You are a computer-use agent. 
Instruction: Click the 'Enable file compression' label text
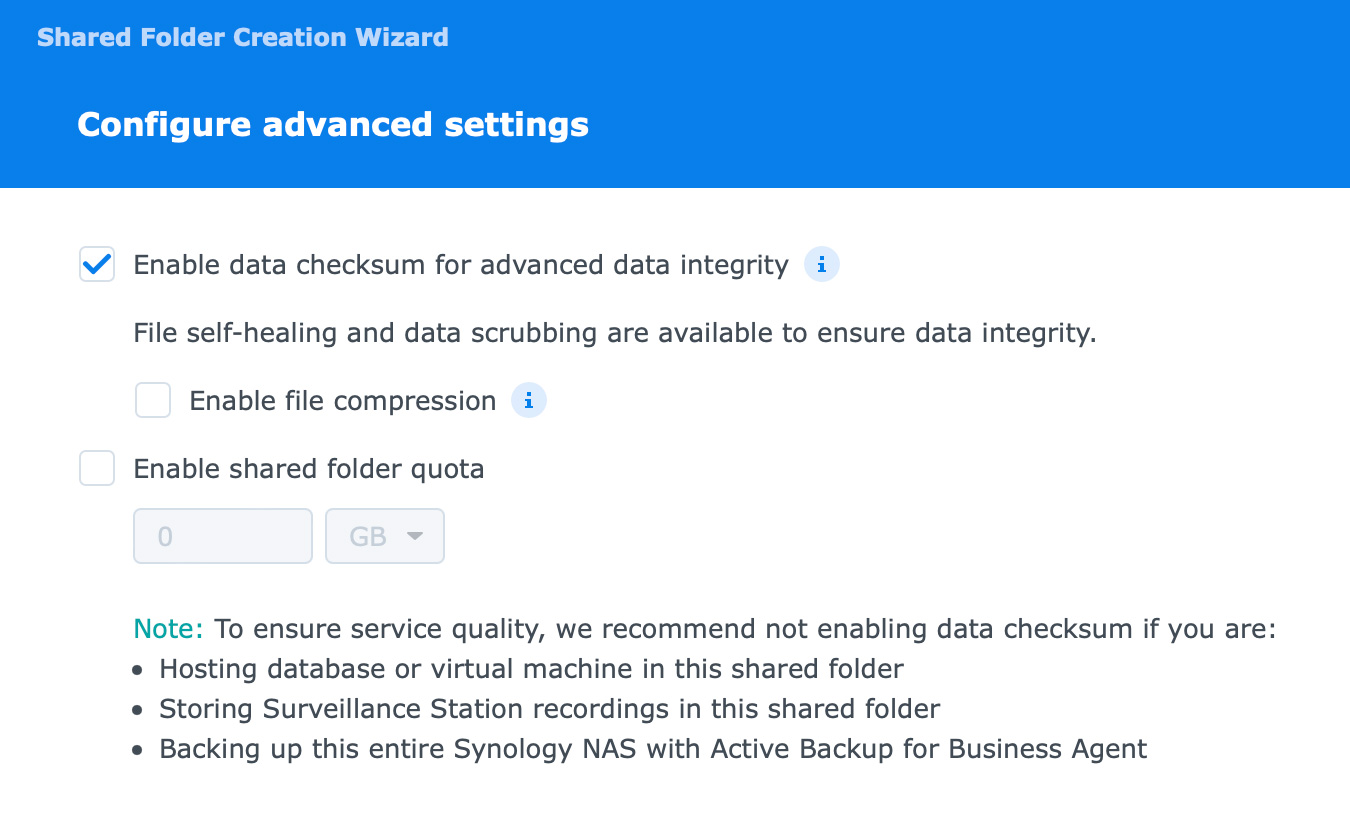click(342, 401)
